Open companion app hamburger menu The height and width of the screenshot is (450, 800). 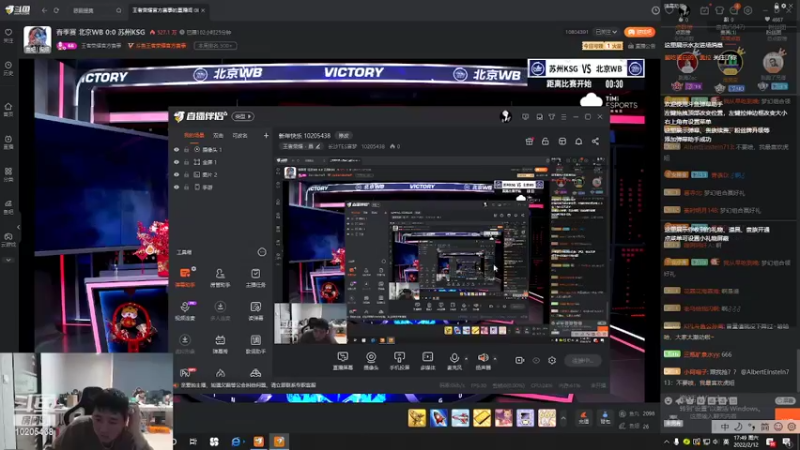(x=564, y=117)
